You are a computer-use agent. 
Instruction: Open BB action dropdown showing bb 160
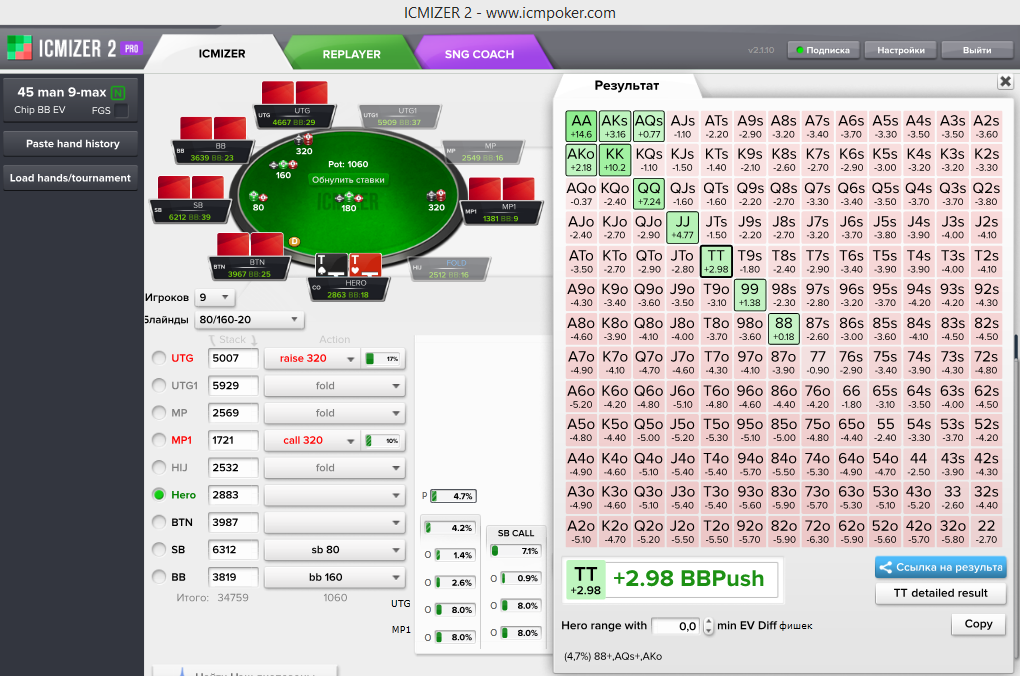pyautogui.click(x=334, y=577)
